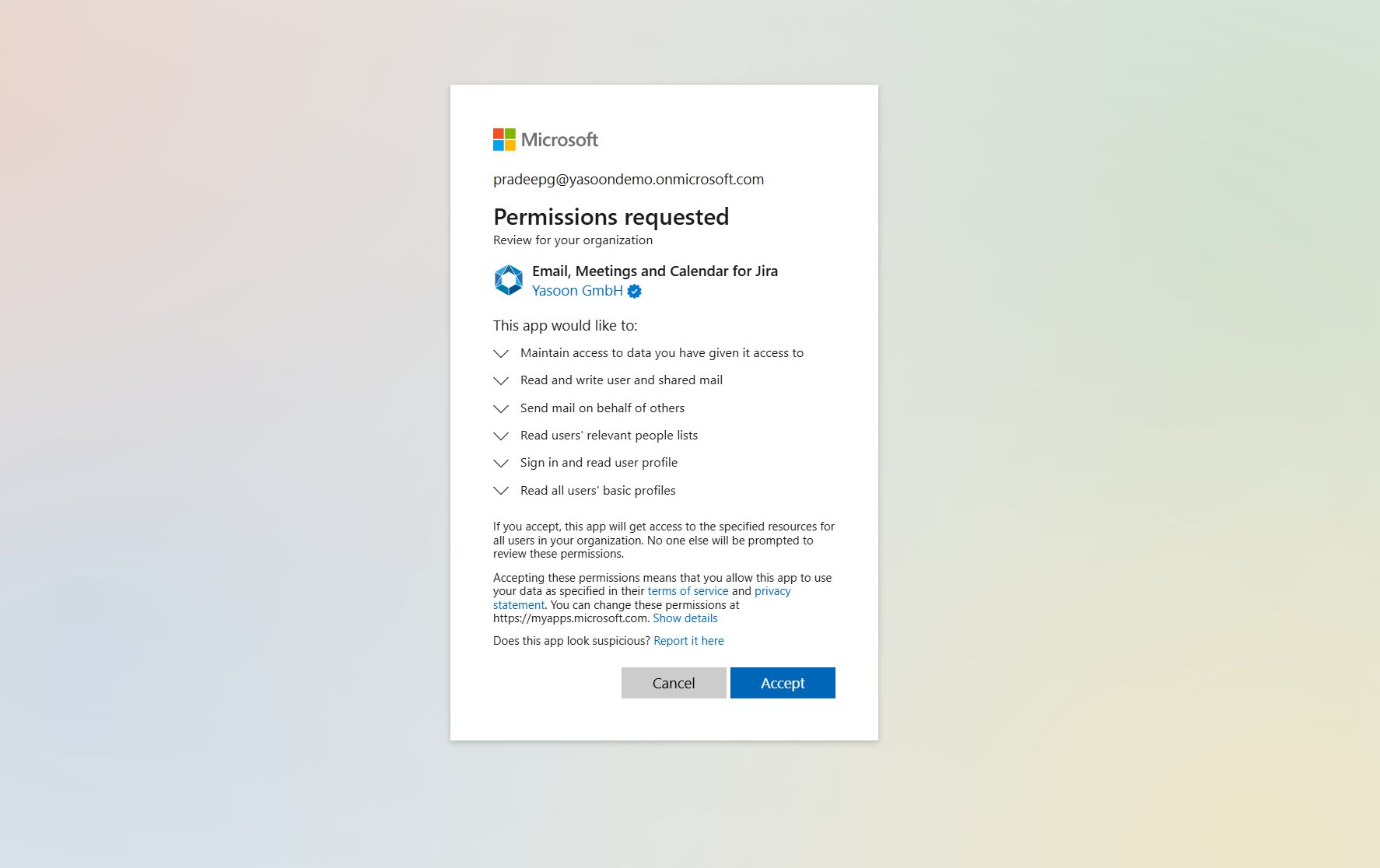Click the 'Read all users' basic profiles' text
1380x868 pixels.
[x=597, y=491]
